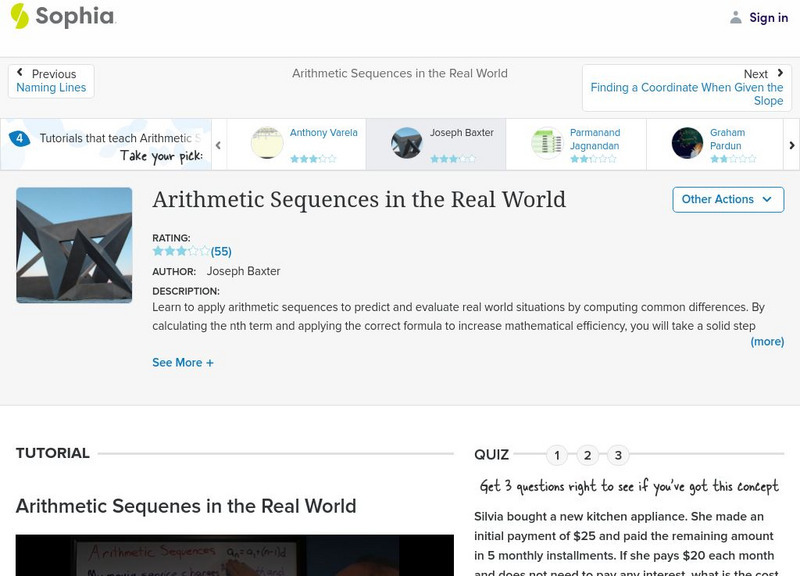Image resolution: width=800 pixels, height=576 pixels.
Task: Click Joseph Baxter's carousel avatar
Action: (x=407, y=143)
